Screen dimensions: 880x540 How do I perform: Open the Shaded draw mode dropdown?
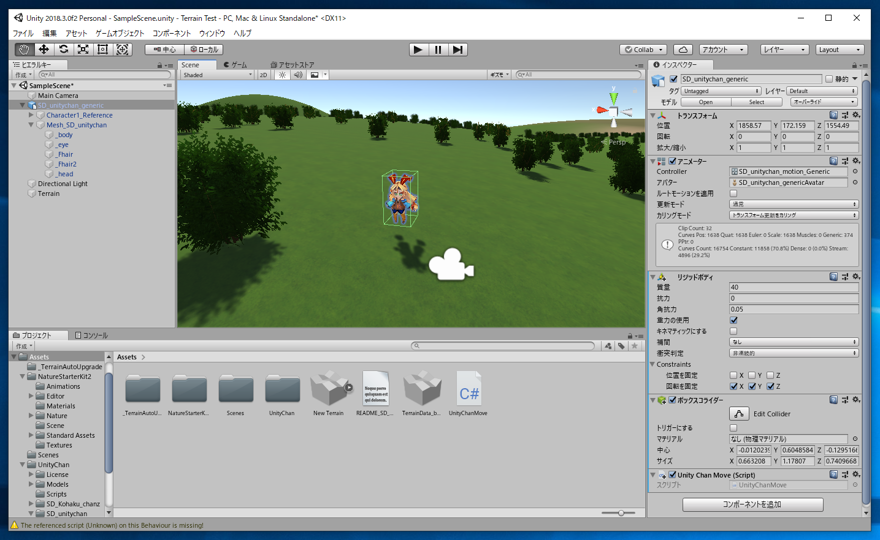tap(217, 75)
